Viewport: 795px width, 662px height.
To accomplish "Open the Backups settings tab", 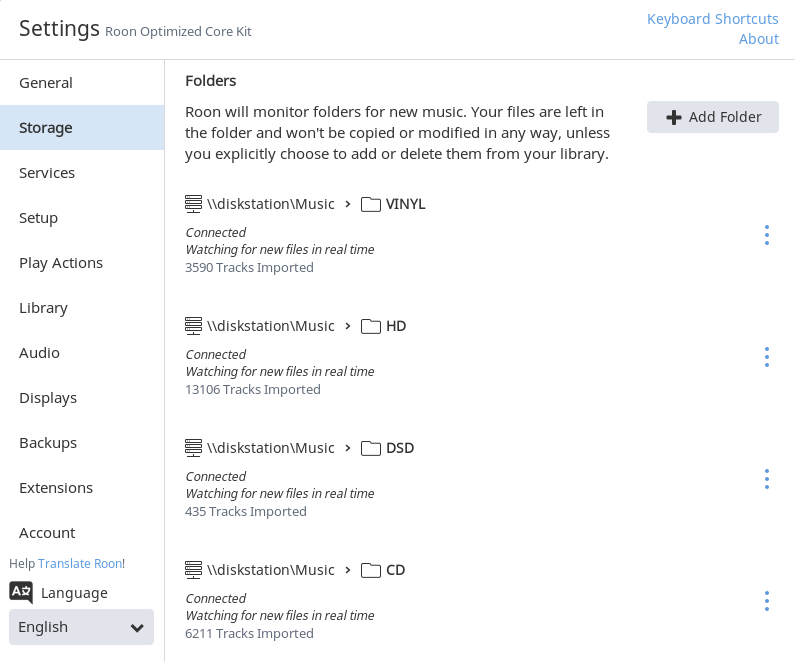I will tap(48, 443).
